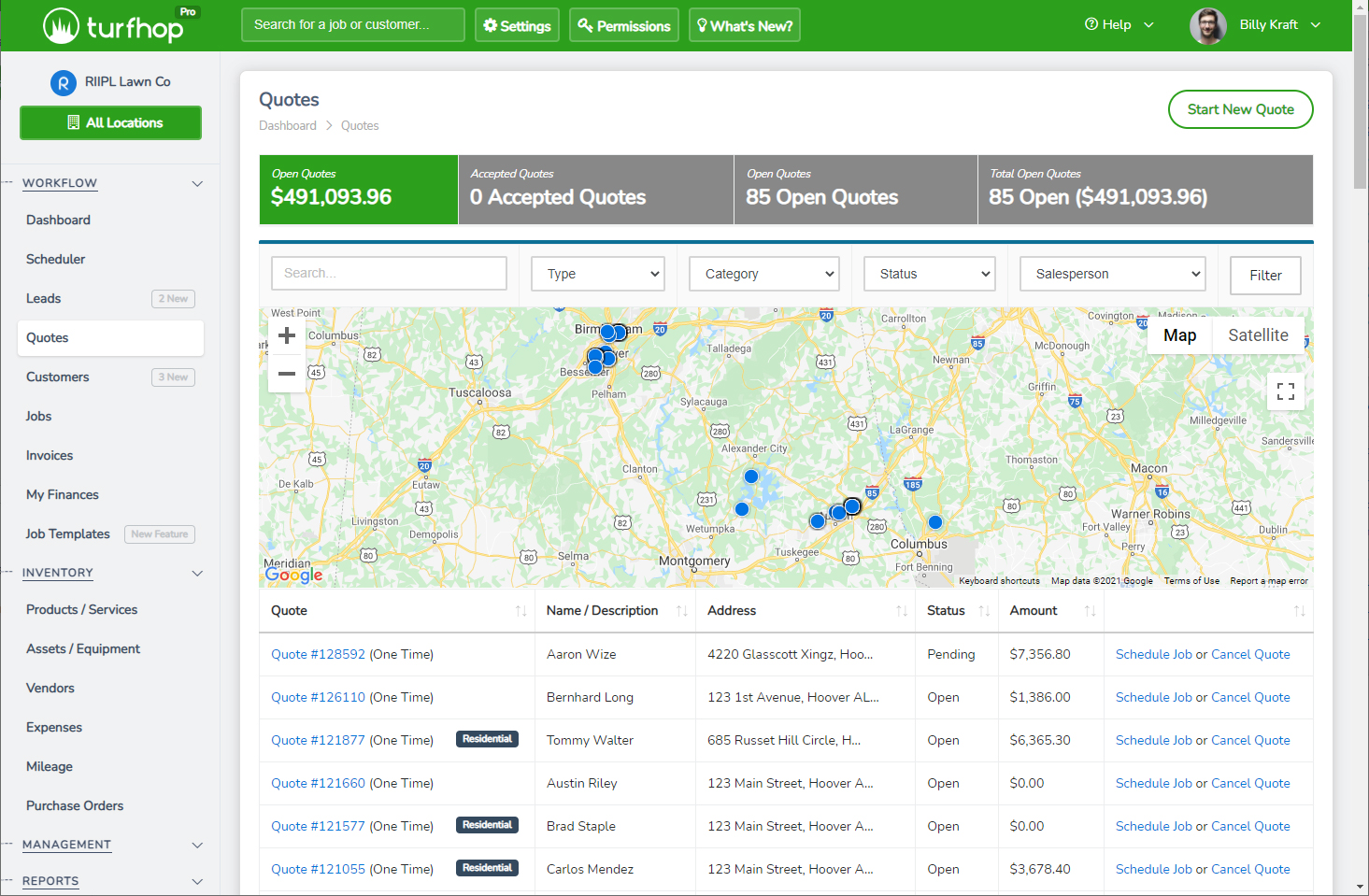The width and height of the screenshot is (1369, 896).
Task: Sort table by Status column
Action: [x=984, y=611]
